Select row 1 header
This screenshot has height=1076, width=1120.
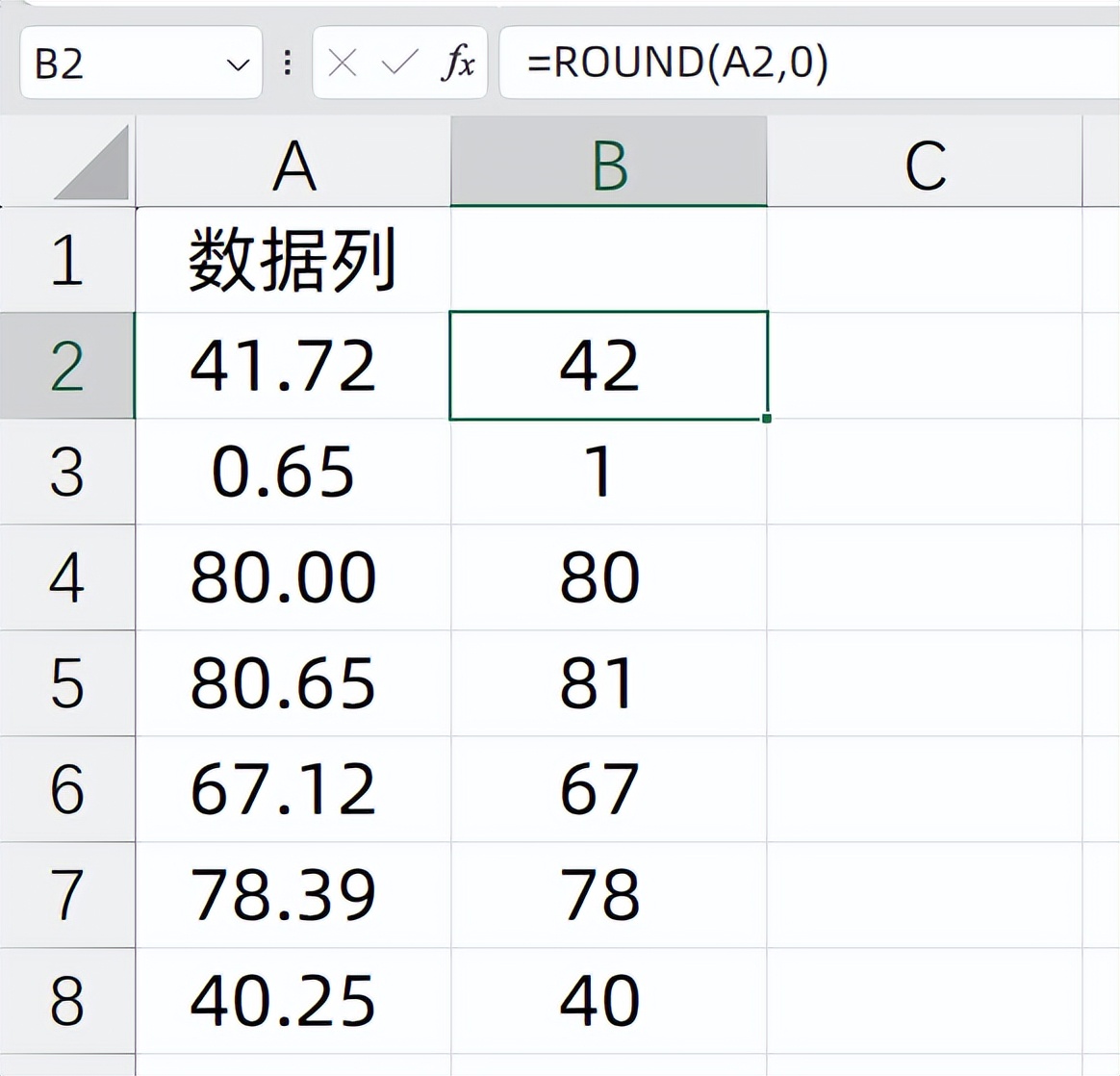click(x=67, y=260)
